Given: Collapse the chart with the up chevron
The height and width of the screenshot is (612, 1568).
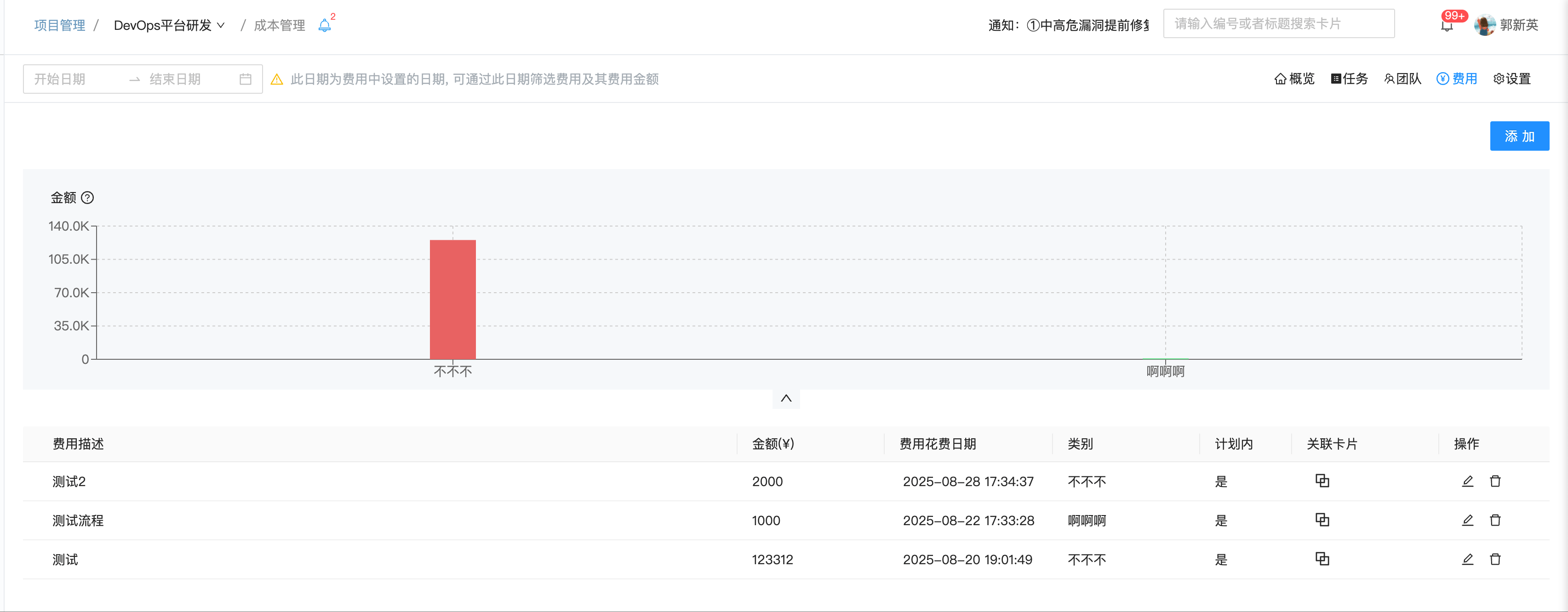Looking at the screenshot, I should pyautogui.click(x=786, y=398).
